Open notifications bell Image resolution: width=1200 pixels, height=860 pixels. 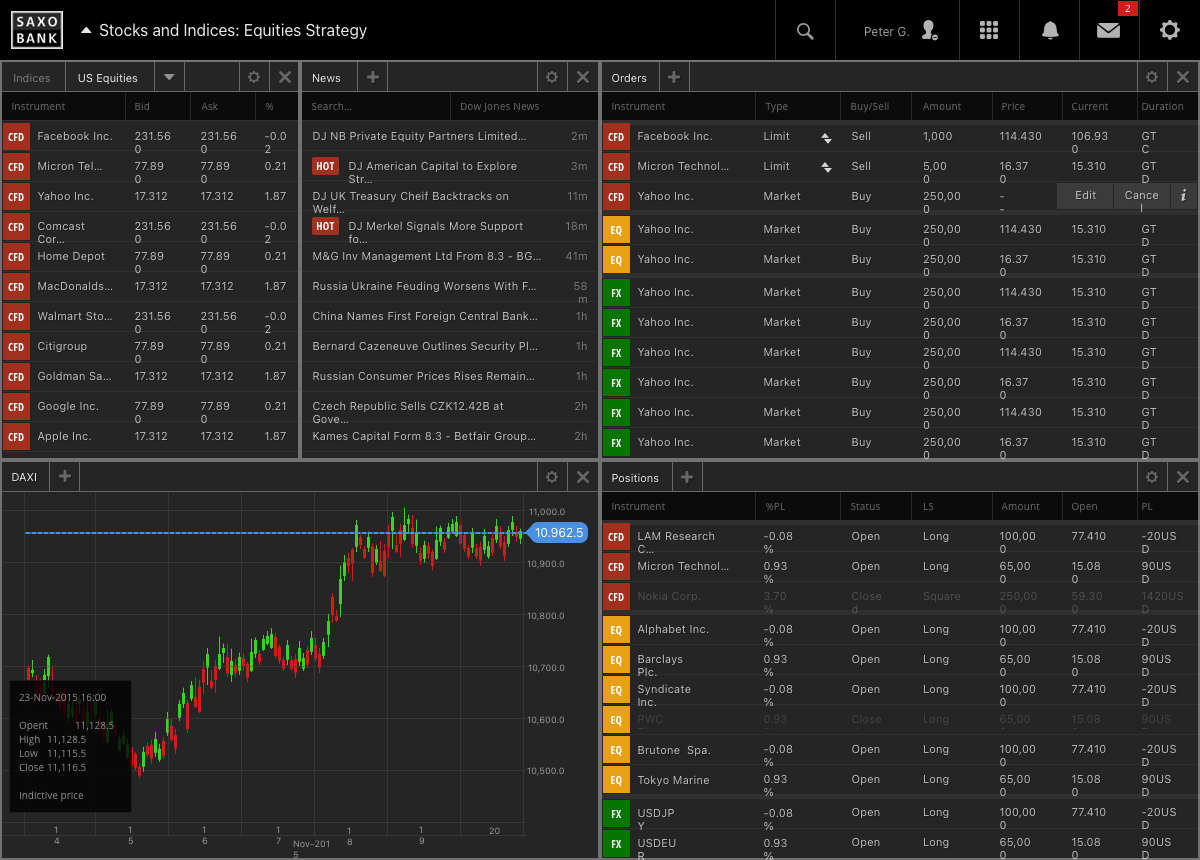1050,31
